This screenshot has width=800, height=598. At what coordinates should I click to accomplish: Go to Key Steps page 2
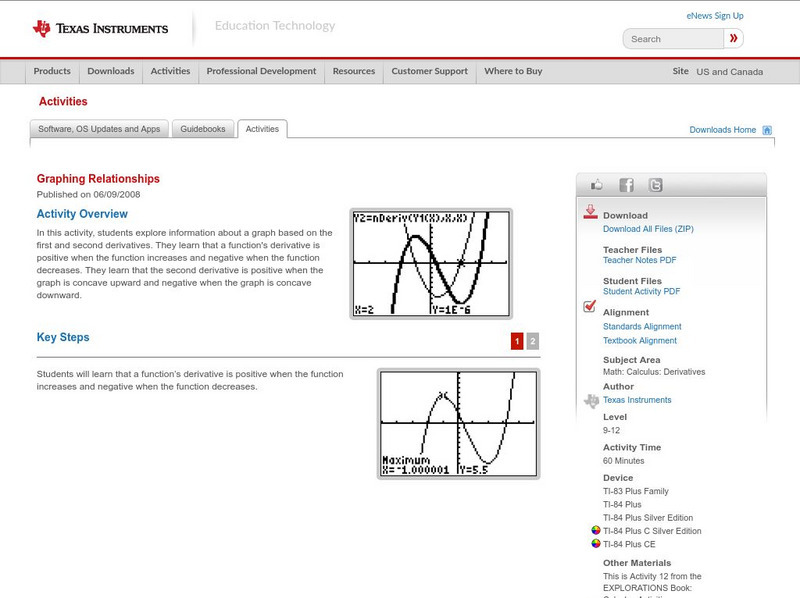pos(532,341)
